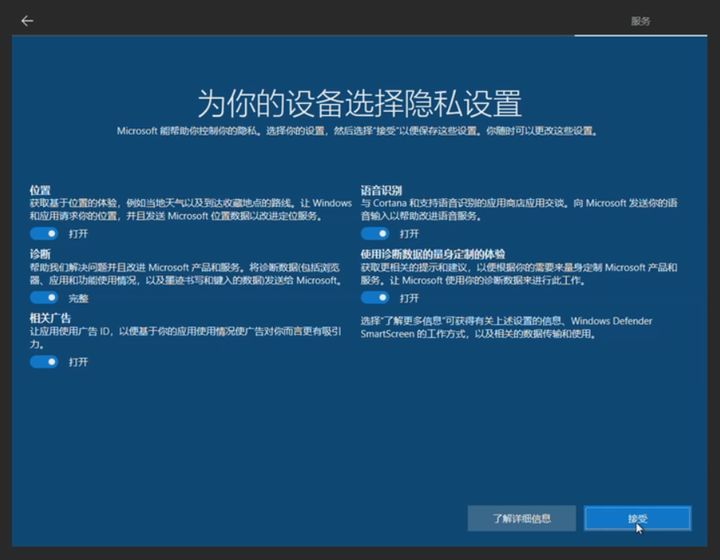Click the 接受 accept button

pyautogui.click(x=637, y=518)
